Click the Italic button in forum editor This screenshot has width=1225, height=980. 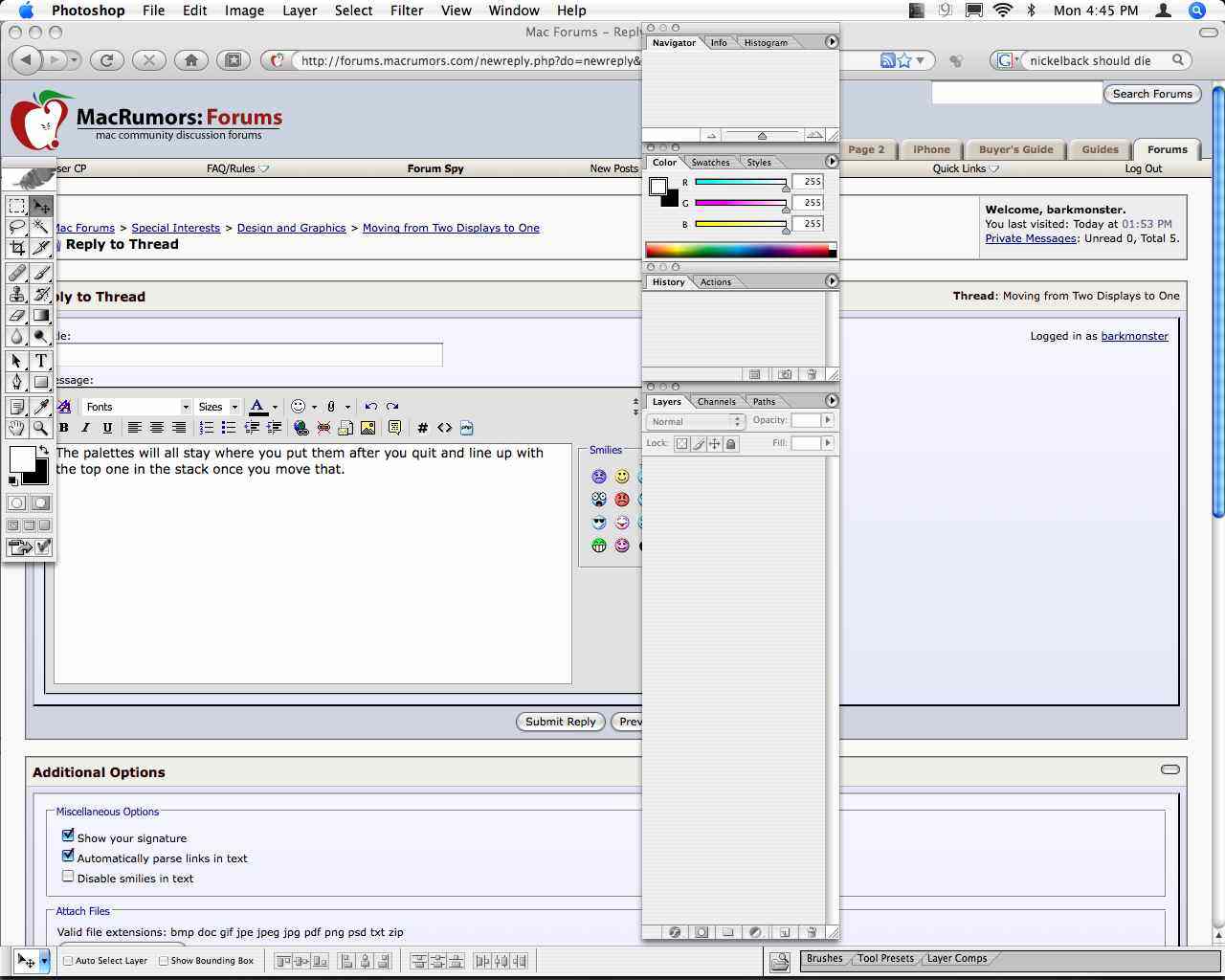[85, 428]
